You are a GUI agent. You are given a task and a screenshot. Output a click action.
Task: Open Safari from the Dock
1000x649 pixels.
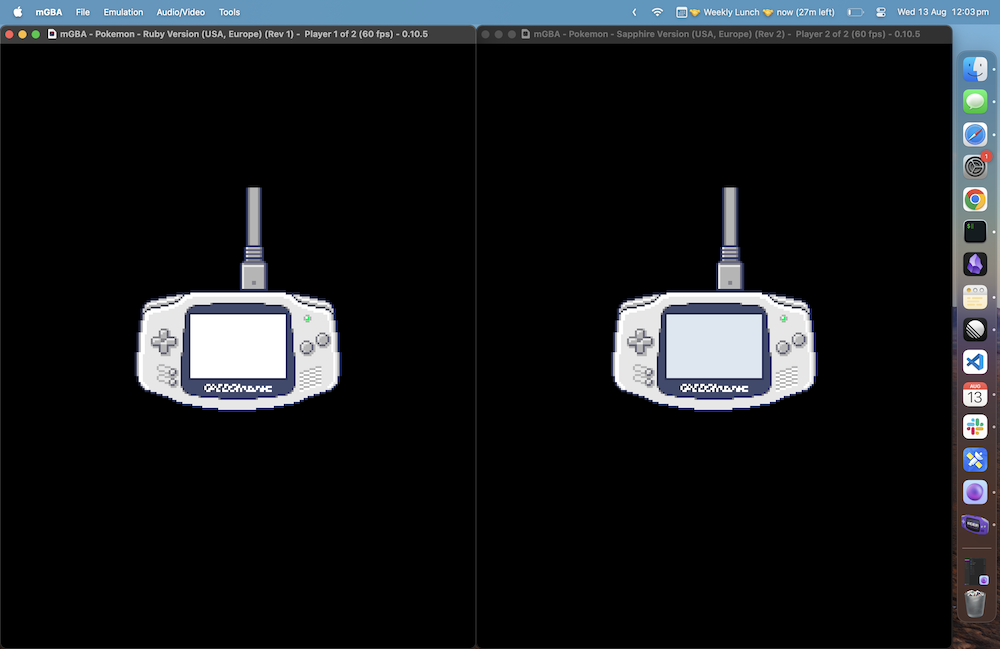(x=974, y=135)
